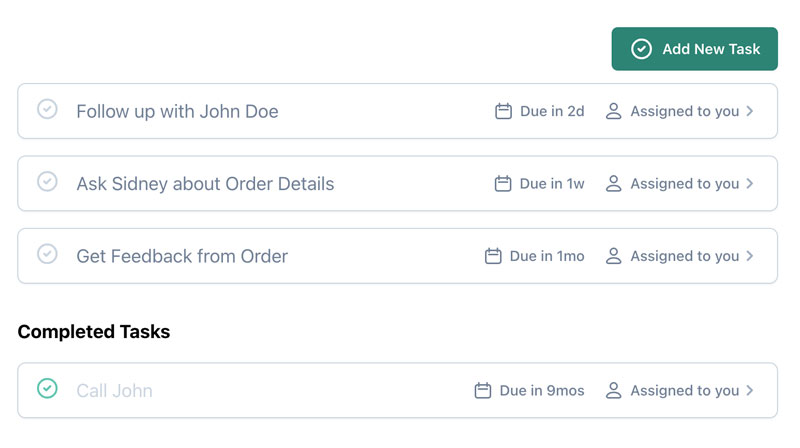This screenshot has height=448, width=800.
Task: Check off Ask Sidney about Order Details
Action: click(x=47, y=181)
